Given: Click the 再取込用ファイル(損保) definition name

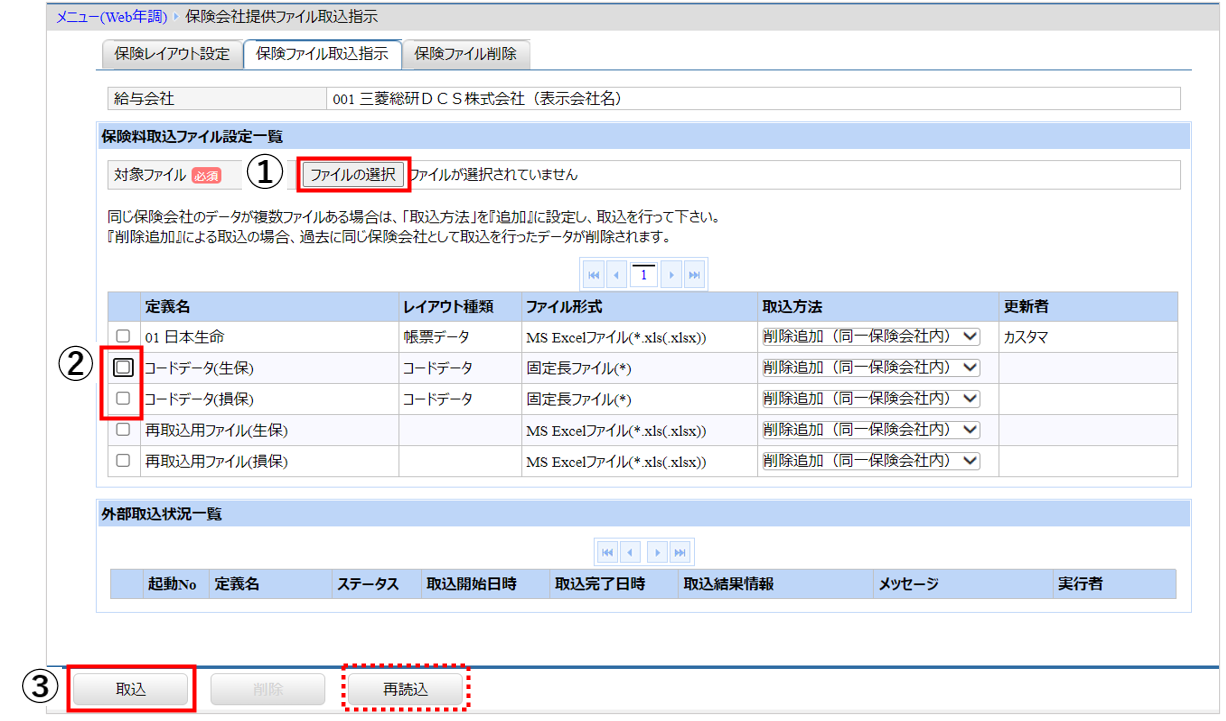Looking at the screenshot, I should click(217, 461).
